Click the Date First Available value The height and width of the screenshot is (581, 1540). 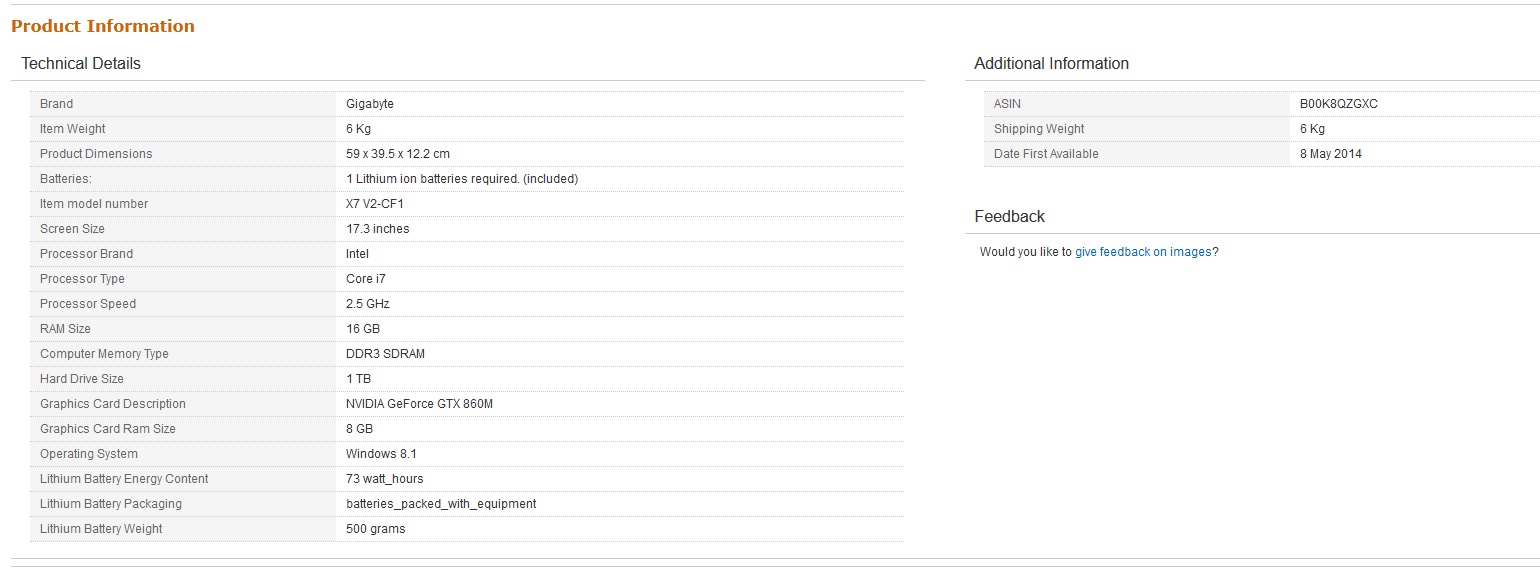(x=1330, y=154)
